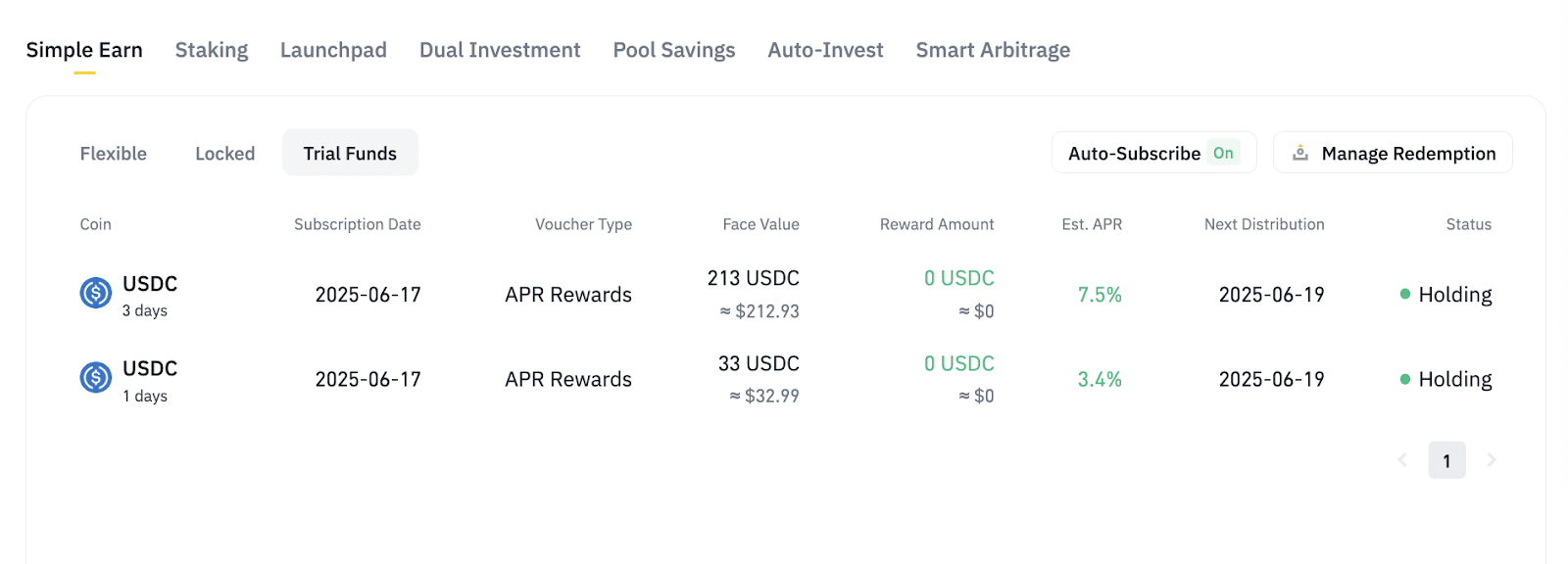Click the green Holding status dot in the second row
The height and width of the screenshot is (564, 1568).
(1405, 379)
